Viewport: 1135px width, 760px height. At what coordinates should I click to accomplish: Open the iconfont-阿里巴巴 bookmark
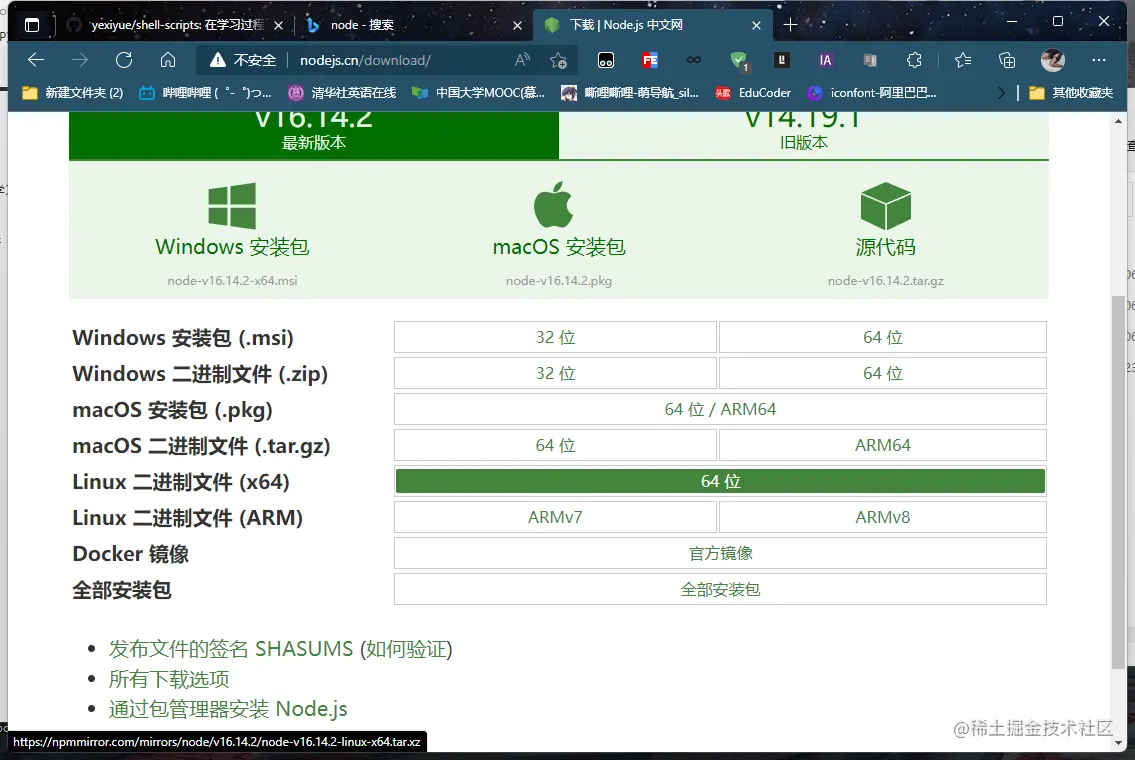873,93
